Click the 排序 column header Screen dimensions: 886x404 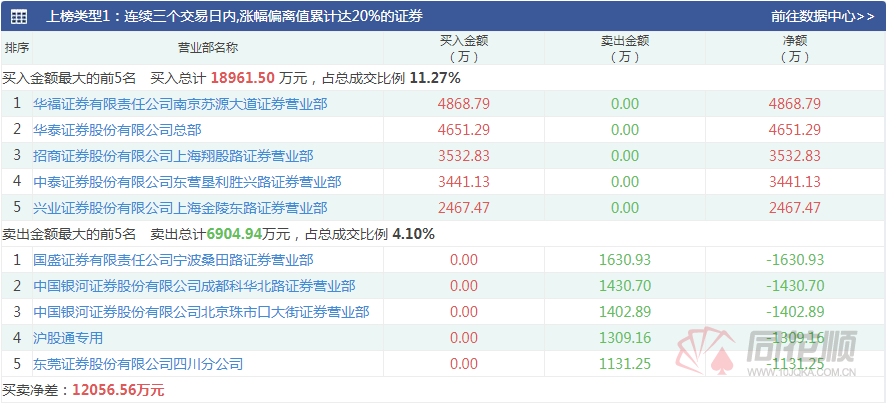click(x=17, y=48)
